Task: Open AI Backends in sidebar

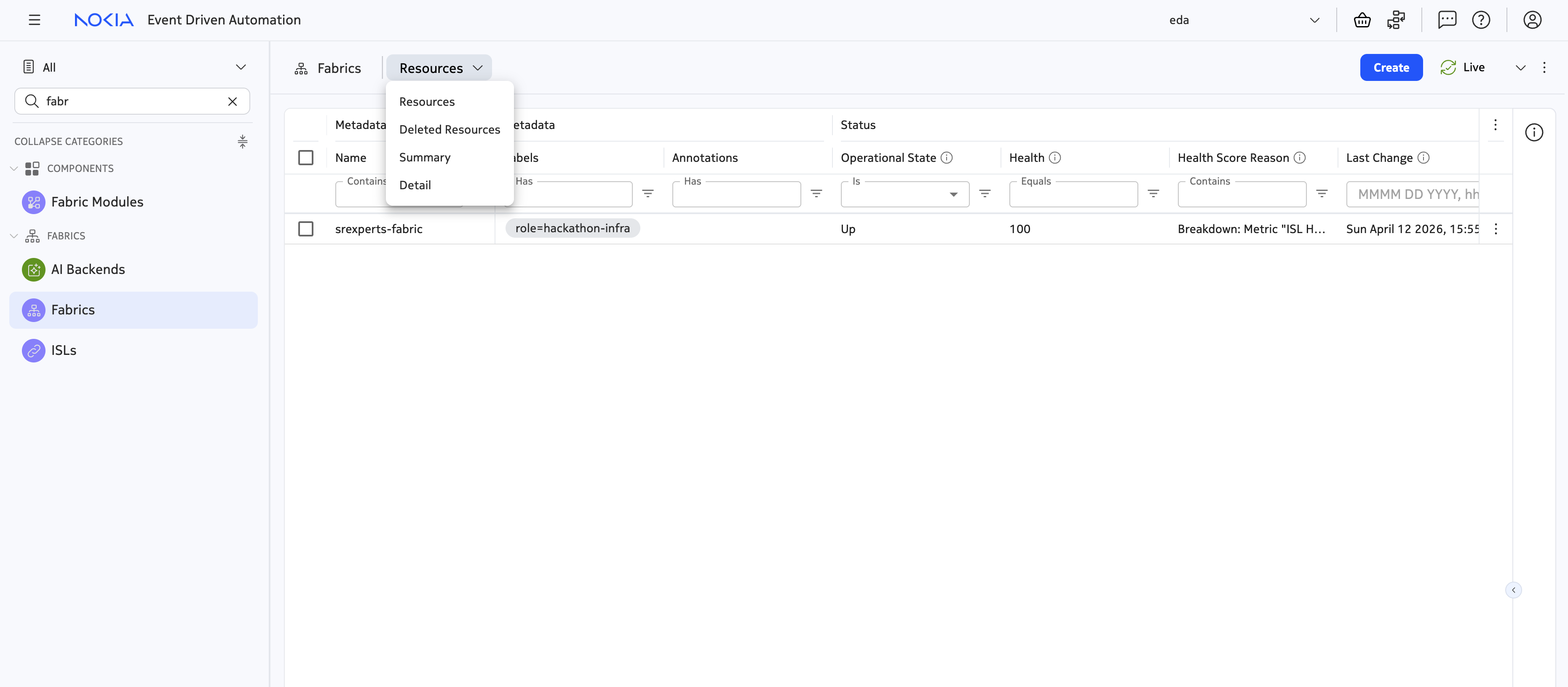Action: [133, 270]
